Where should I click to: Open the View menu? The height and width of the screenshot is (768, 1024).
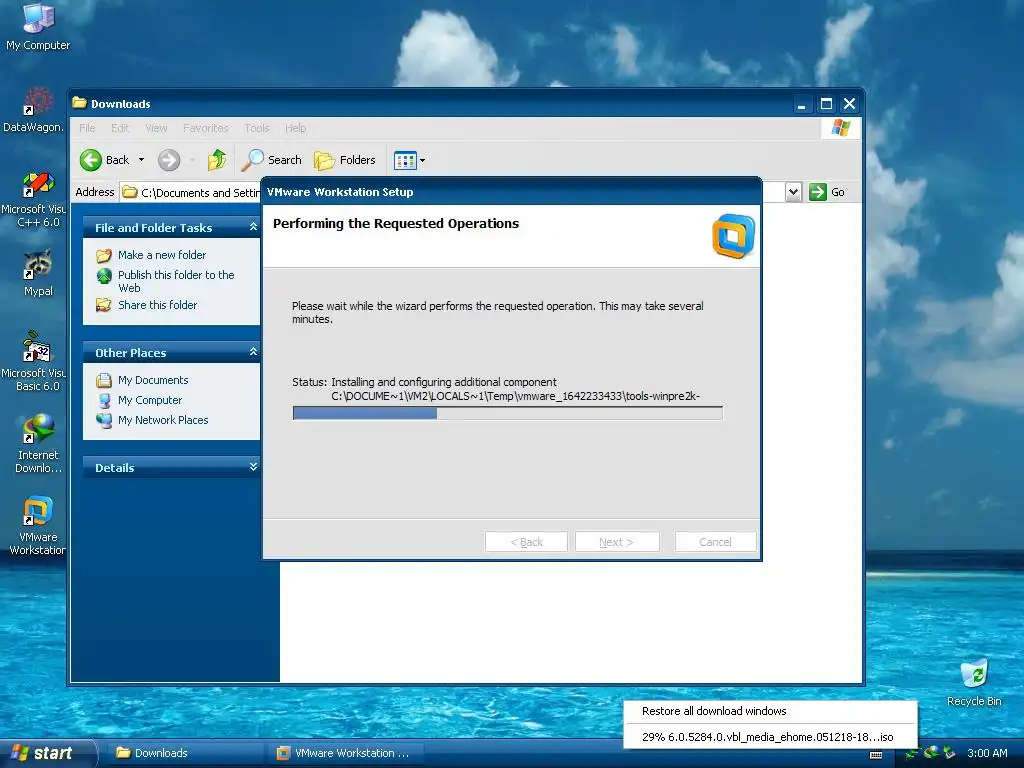[156, 128]
